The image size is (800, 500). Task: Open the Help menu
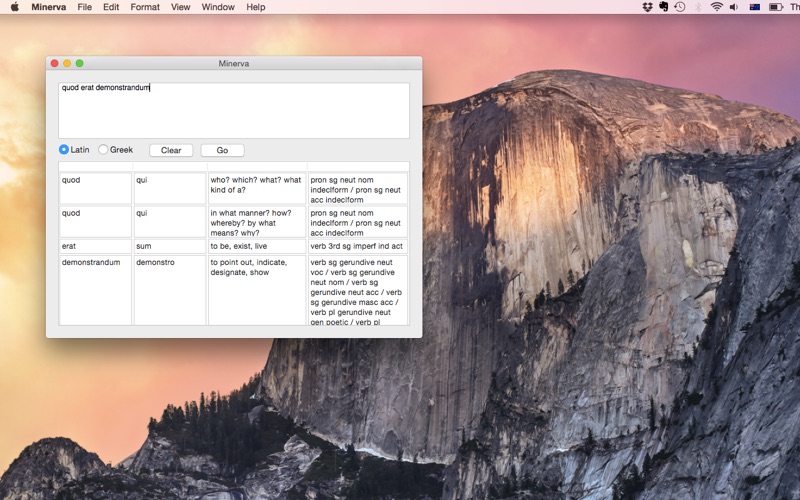(x=256, y=7)
